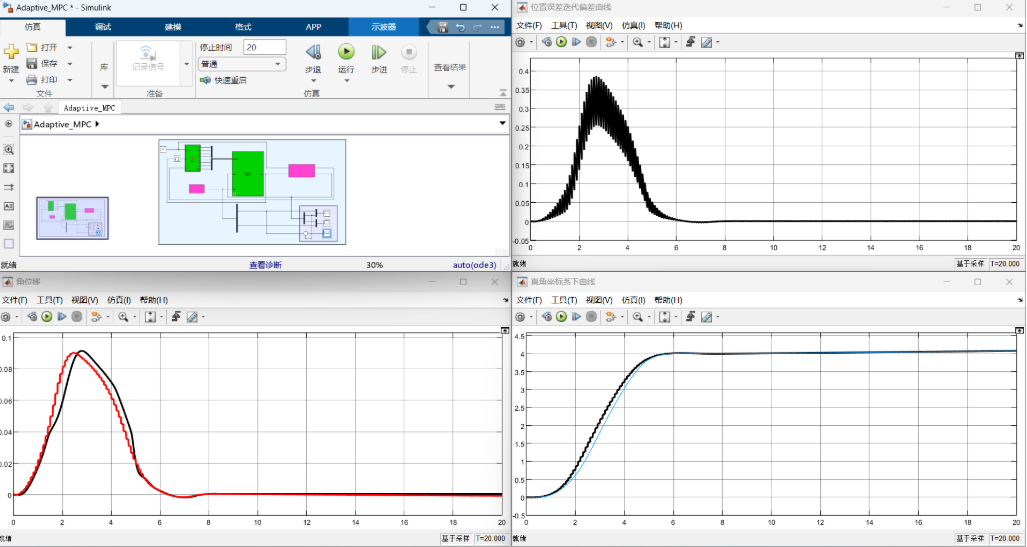The width and height of the screenshot is (1027, 547).
Task: Expand the 打开 dropdown arrow
Action: [x=69, y=48]
